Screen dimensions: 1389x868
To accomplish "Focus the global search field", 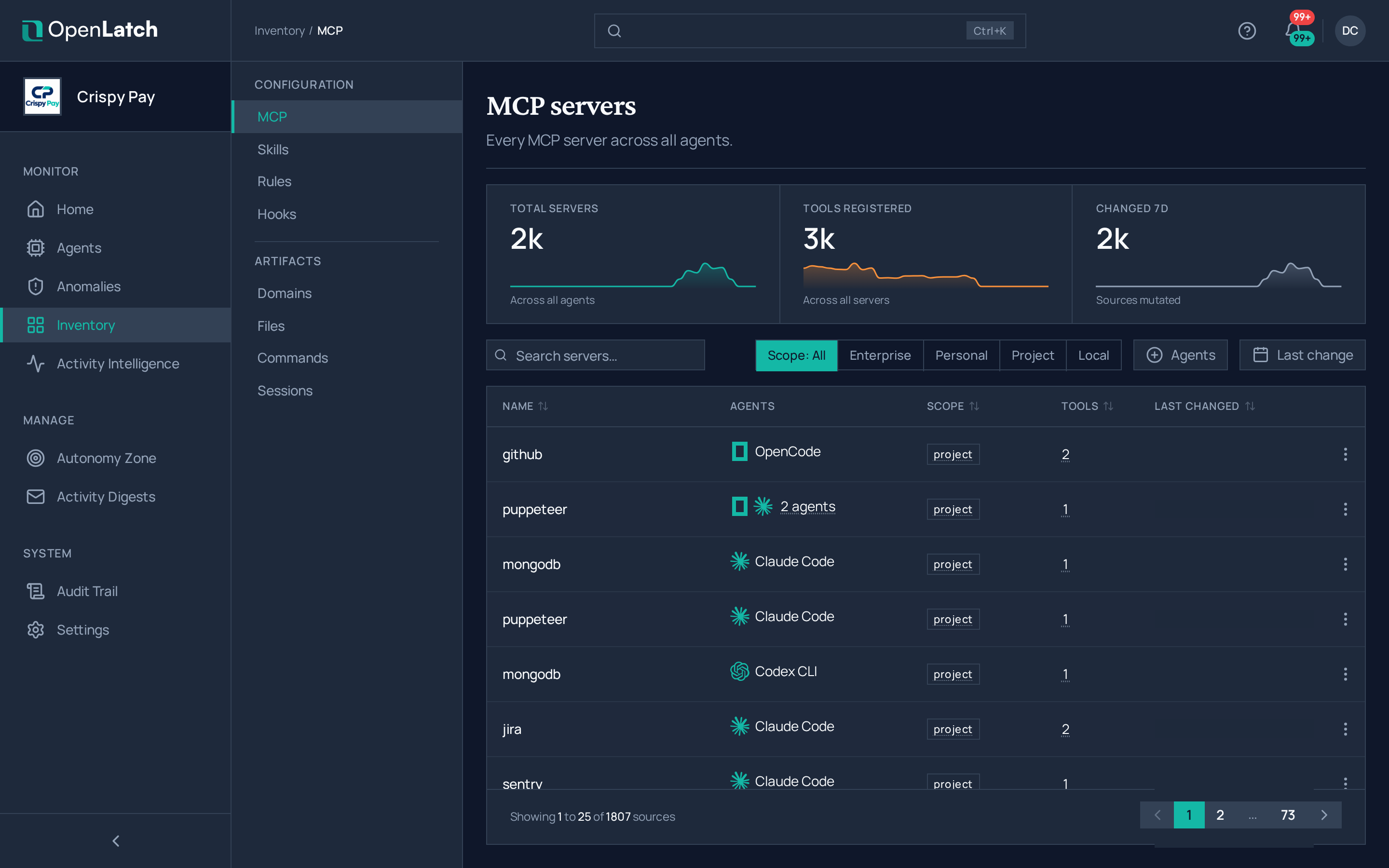I will (809, 30).
